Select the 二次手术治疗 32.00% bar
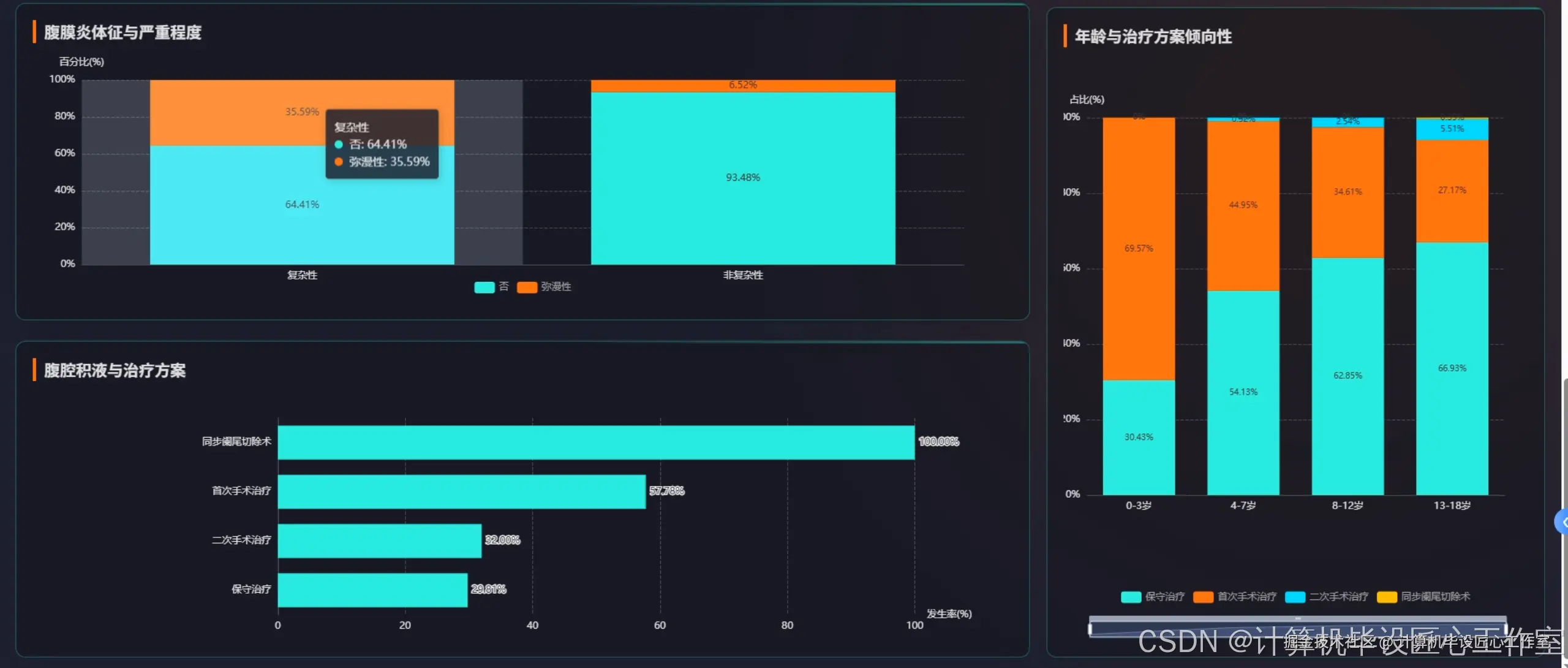The width and height of the screenshot is (1568, 668). [379, 541]
